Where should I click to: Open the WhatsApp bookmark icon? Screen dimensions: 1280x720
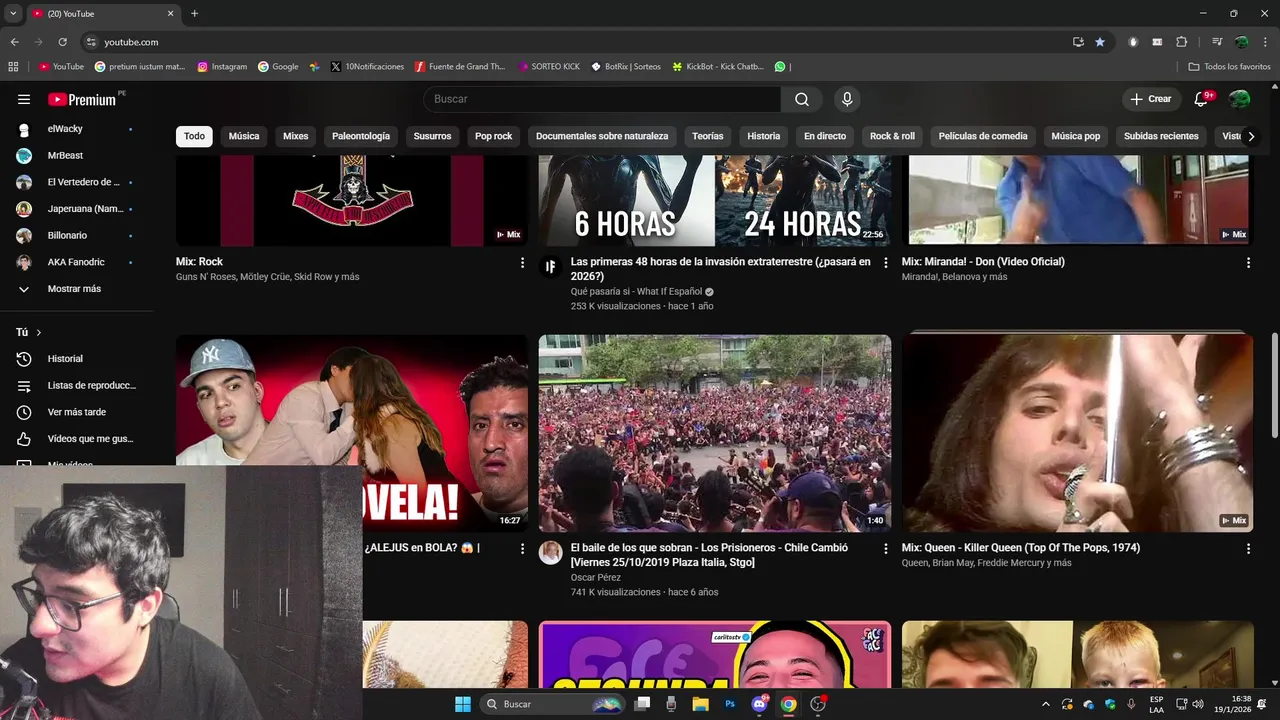tap(780, 67)
